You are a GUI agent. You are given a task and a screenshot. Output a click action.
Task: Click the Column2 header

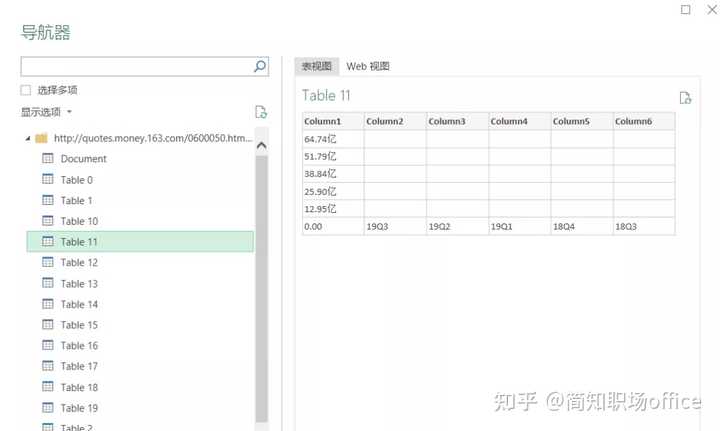click(395, 121)
